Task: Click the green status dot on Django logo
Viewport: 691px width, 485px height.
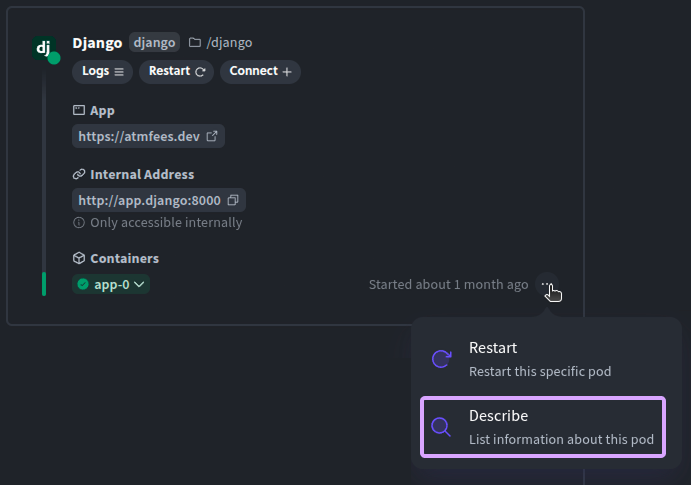Action: [x=54, y=58]
